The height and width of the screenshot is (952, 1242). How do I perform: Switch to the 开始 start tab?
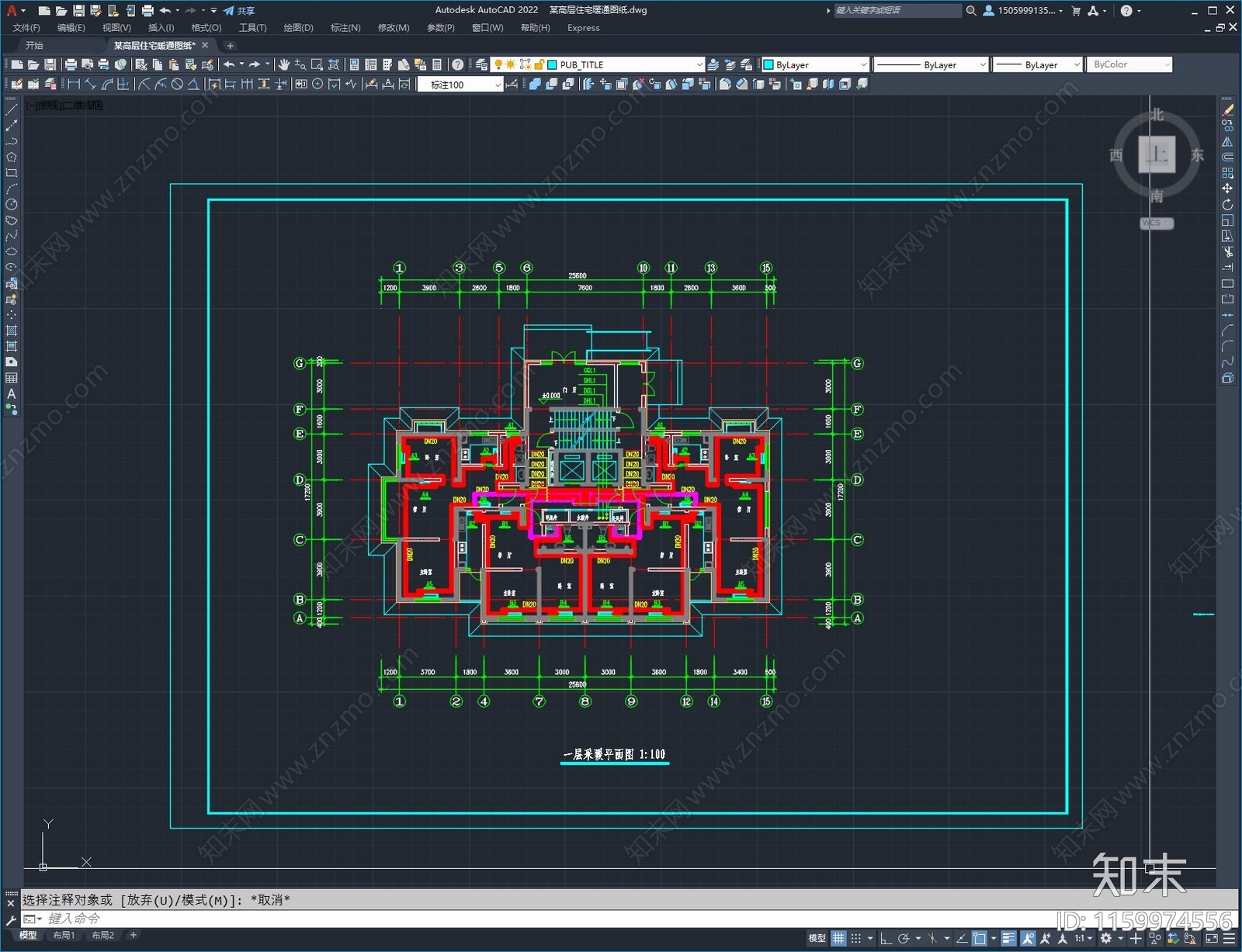tap(34, 45)
